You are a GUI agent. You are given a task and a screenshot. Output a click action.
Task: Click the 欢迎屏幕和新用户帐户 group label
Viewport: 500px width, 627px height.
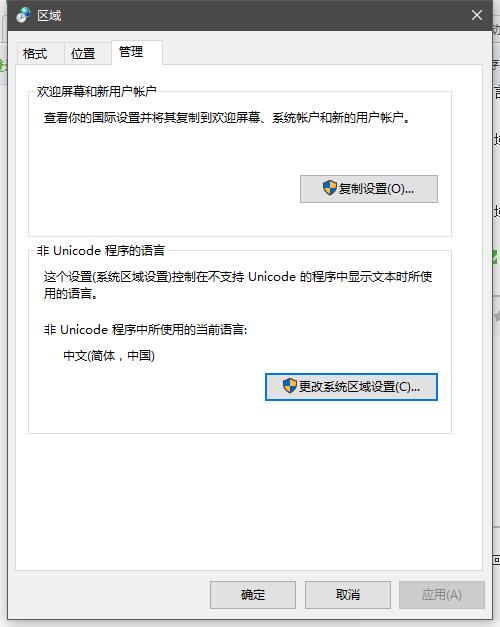(x=96, y=92)
